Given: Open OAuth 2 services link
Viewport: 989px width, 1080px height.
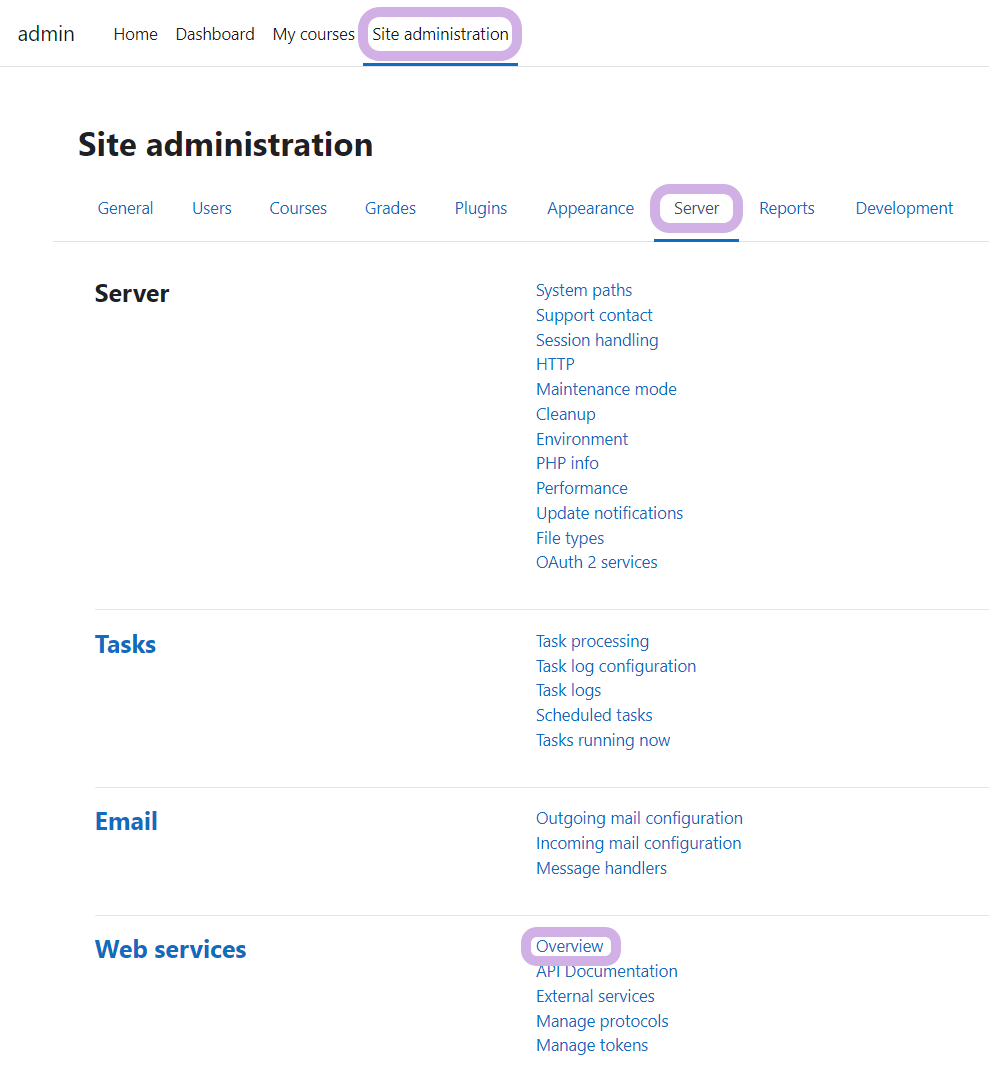Looking at the screenshot, I should [596, 562].
